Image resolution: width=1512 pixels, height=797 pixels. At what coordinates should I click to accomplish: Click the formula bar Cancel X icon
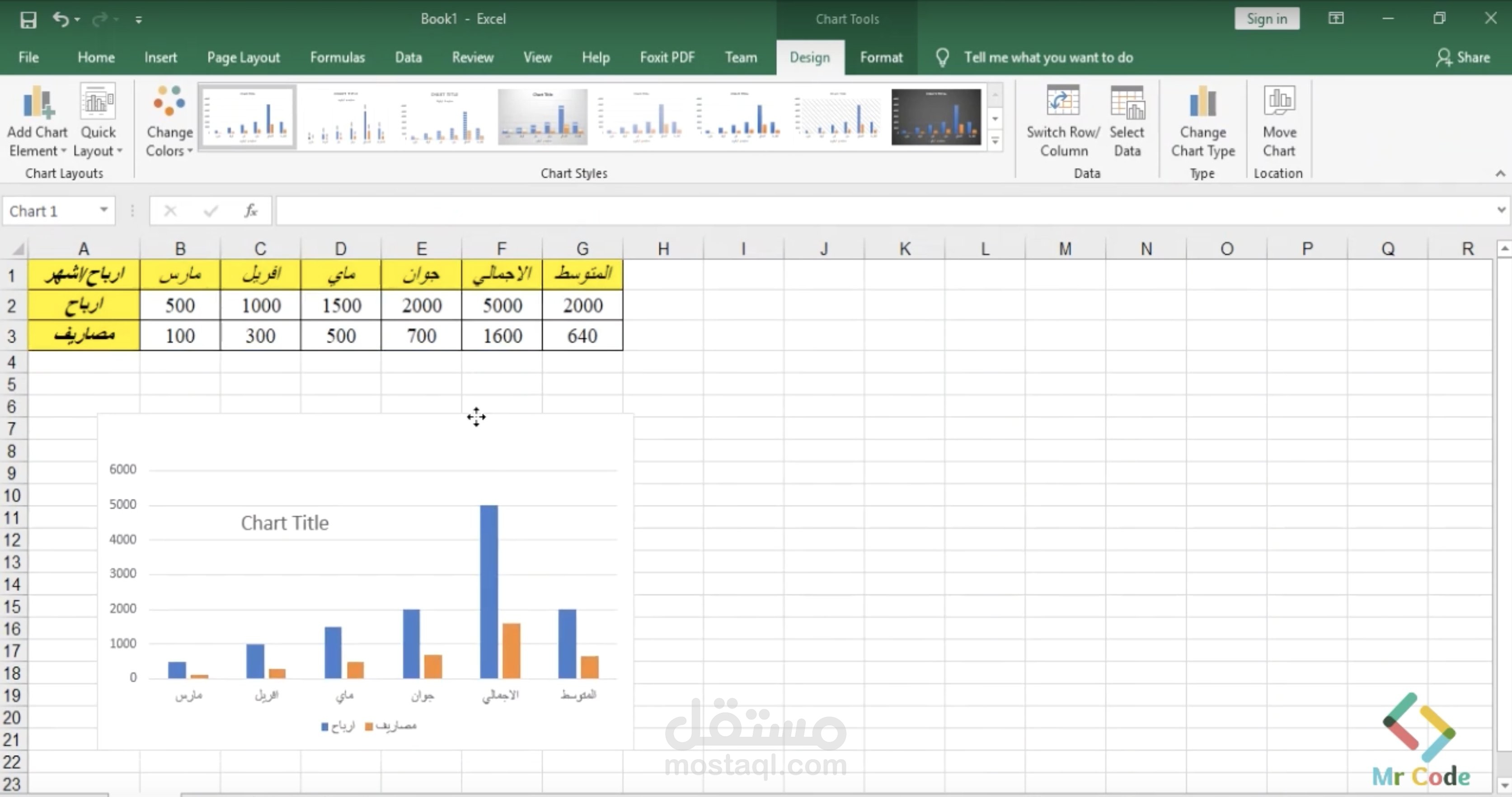tap(170, 211)
